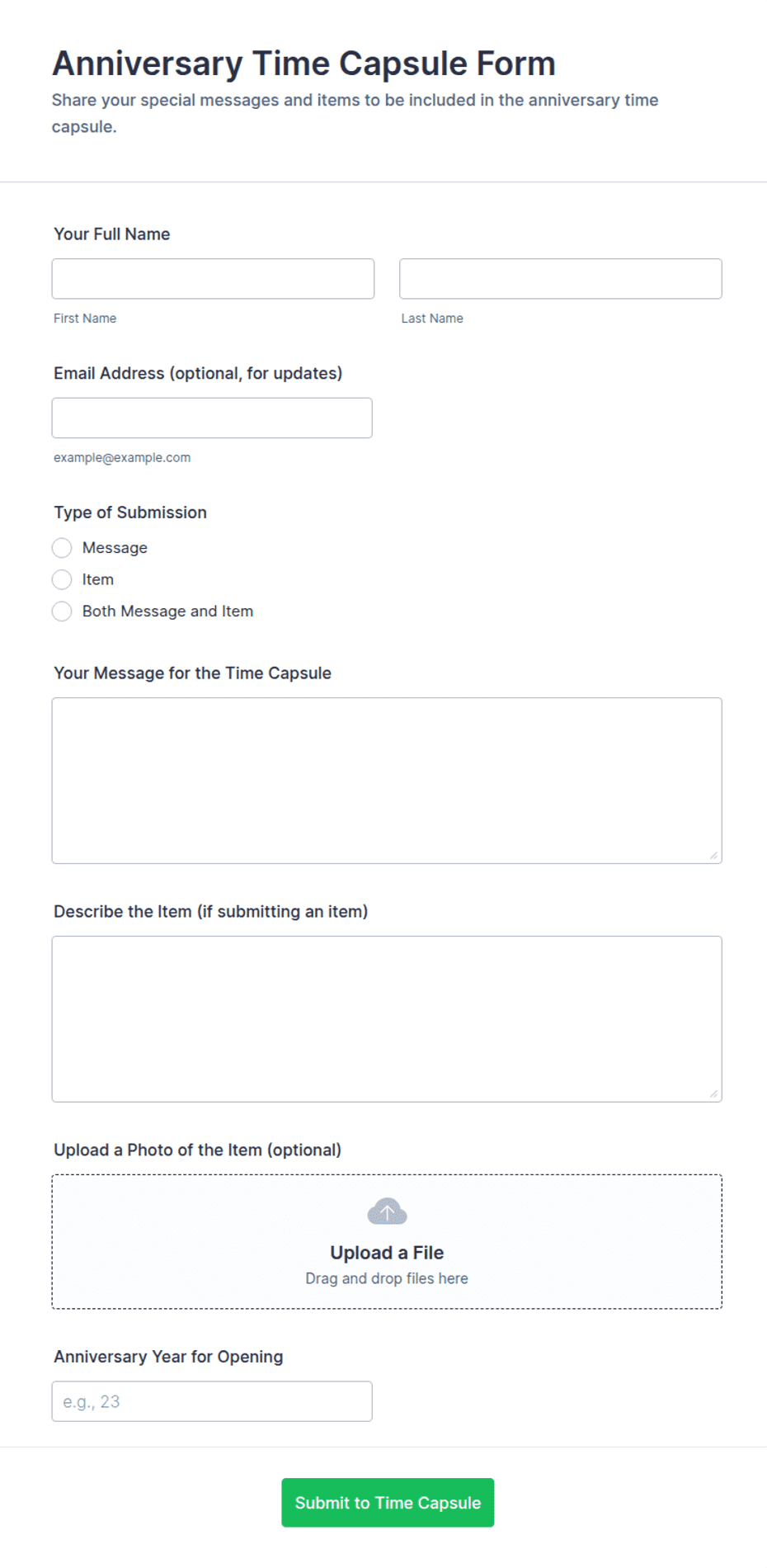
Task: Focus the First Name input field
Action: coord(213,279)
